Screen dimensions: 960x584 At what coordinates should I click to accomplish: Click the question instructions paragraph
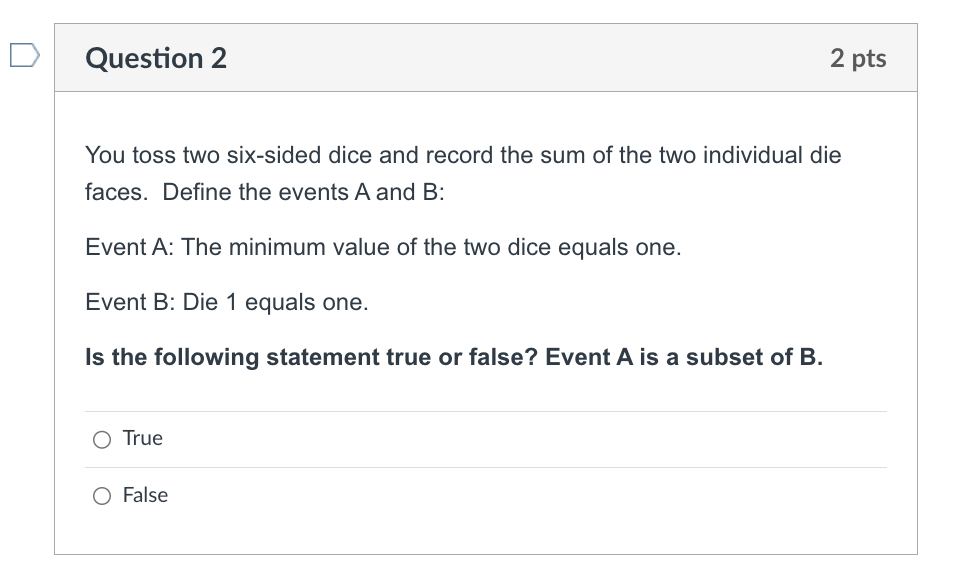(x=462, y=173)
